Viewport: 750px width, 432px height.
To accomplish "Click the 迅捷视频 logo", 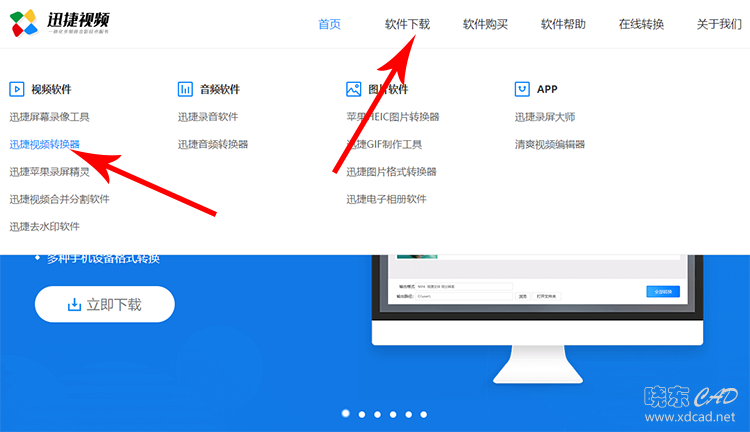I will (x=59, y=22).
